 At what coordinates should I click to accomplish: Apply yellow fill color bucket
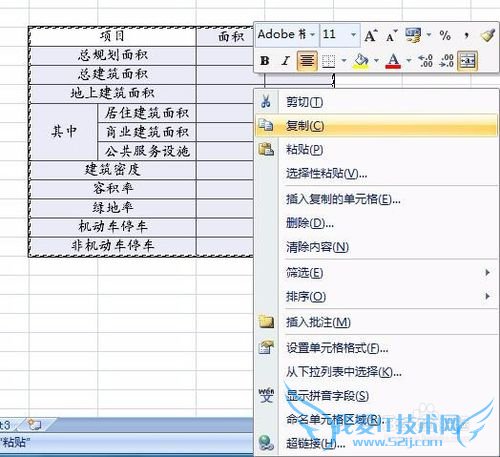[361, 61]
